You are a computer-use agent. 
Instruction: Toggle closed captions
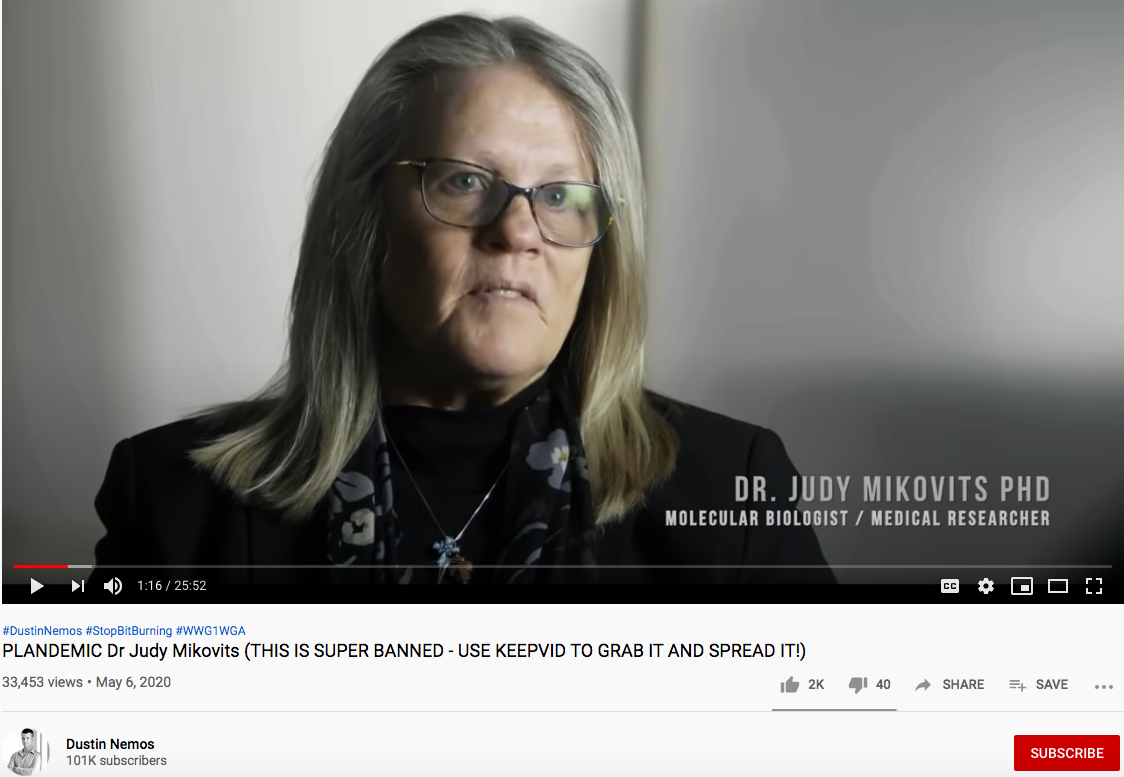click(x=950, y=586)
